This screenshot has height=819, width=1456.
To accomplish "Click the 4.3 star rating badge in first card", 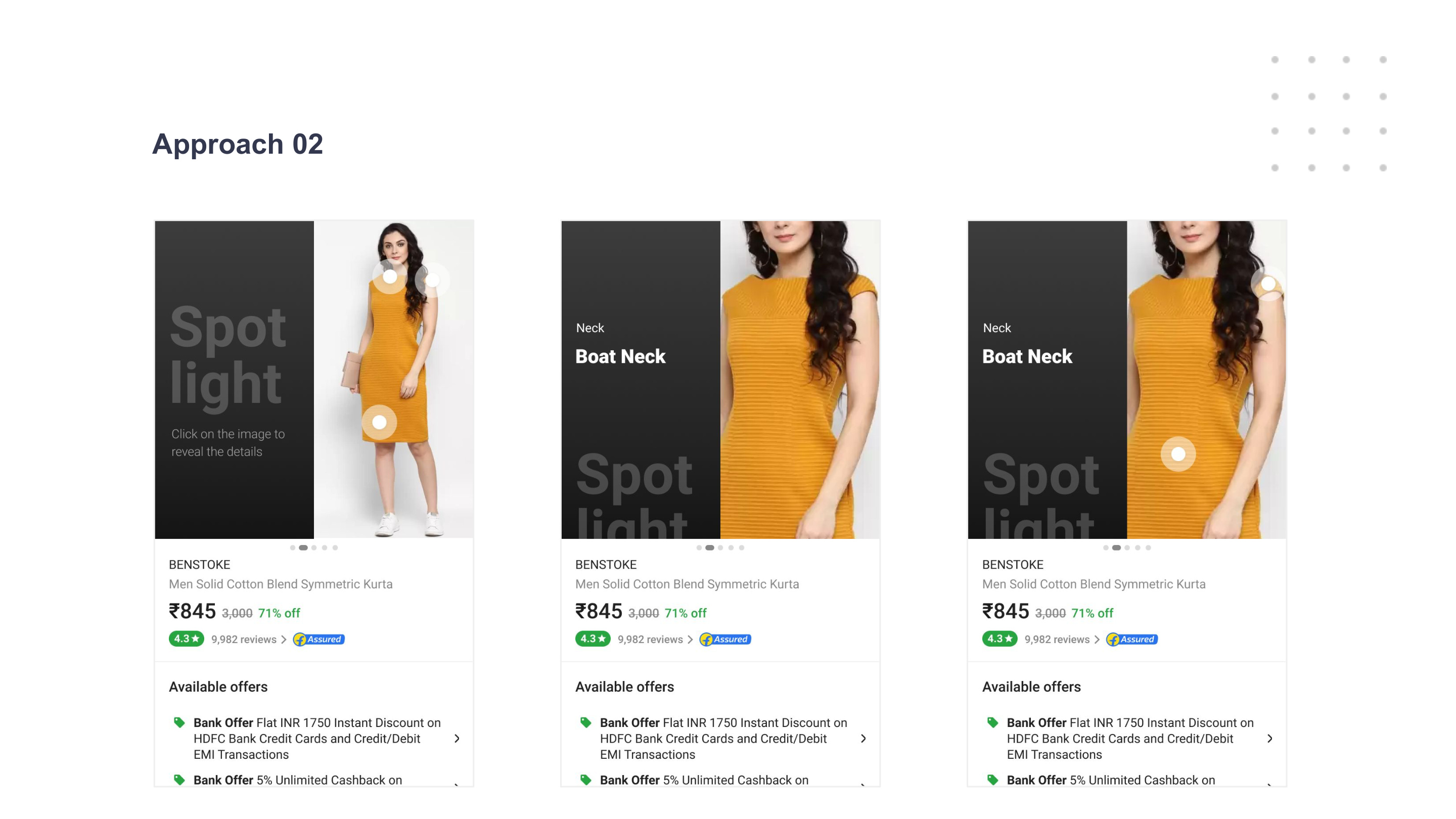I will point(186,639).
